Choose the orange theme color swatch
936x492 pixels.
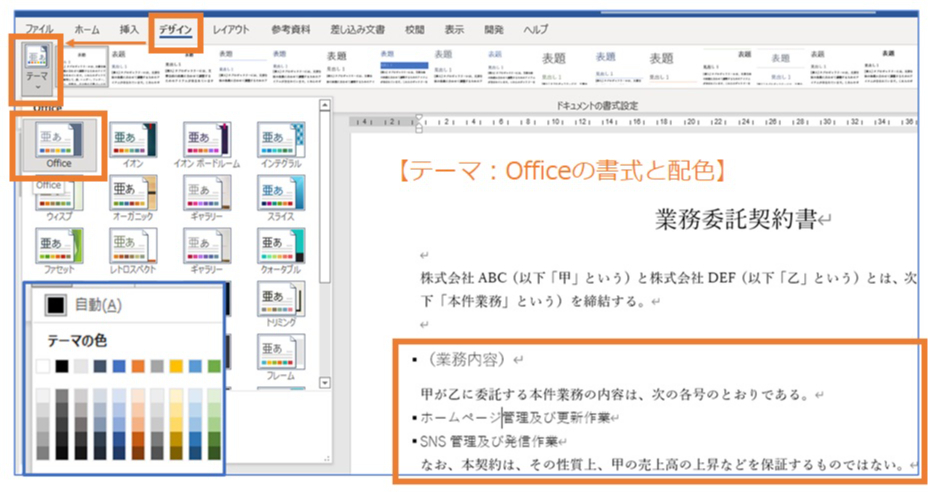click(x=138, y=366)
